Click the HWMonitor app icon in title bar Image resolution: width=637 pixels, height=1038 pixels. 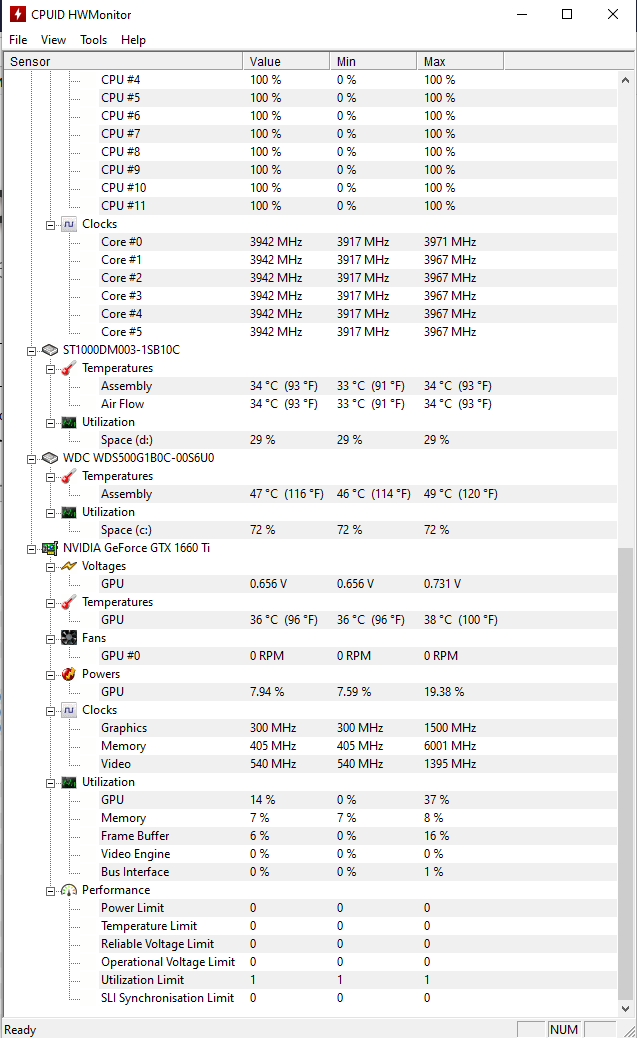pyautogui.click(x=17, y=15)
